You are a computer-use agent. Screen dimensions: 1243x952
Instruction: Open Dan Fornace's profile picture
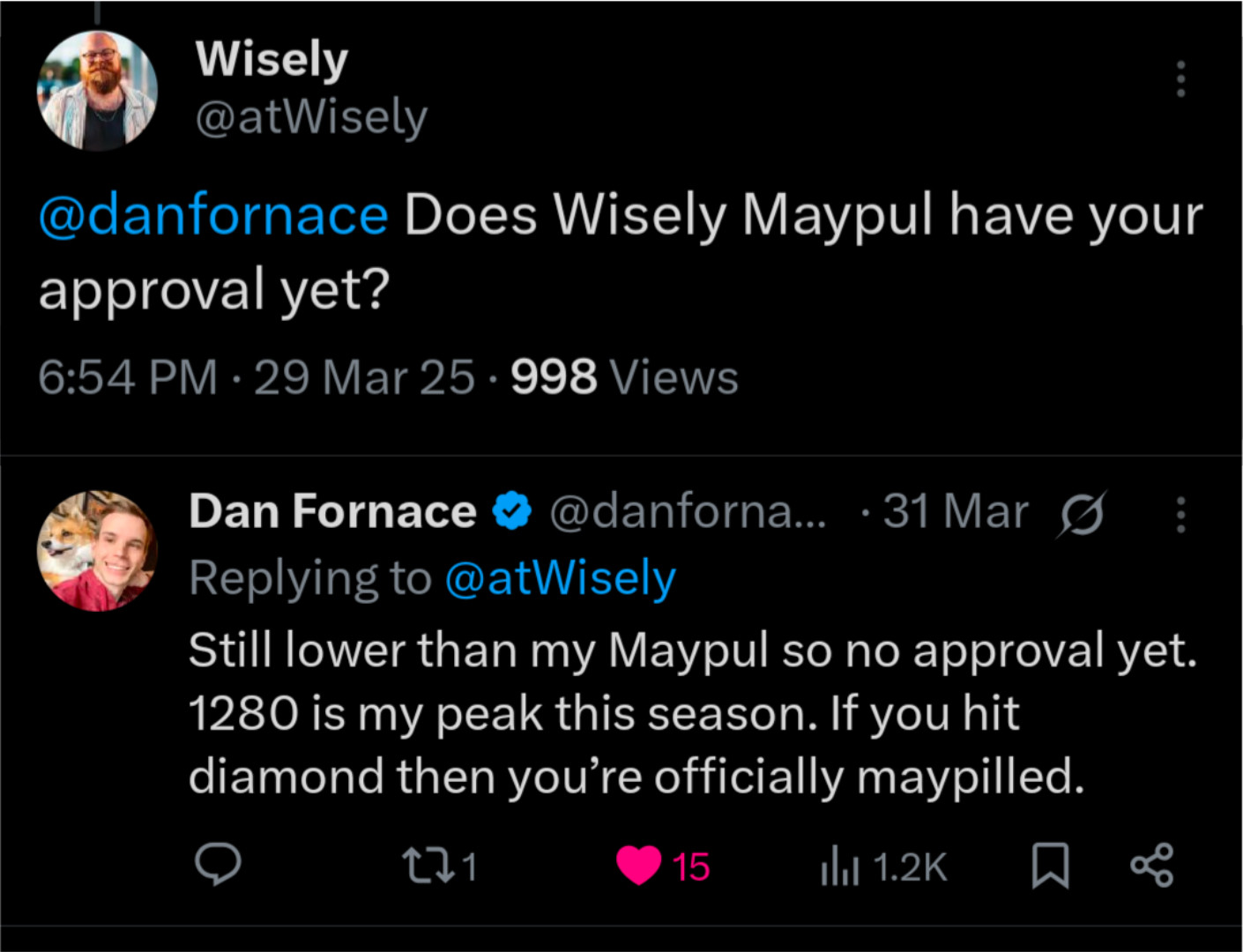coord(97,551)
